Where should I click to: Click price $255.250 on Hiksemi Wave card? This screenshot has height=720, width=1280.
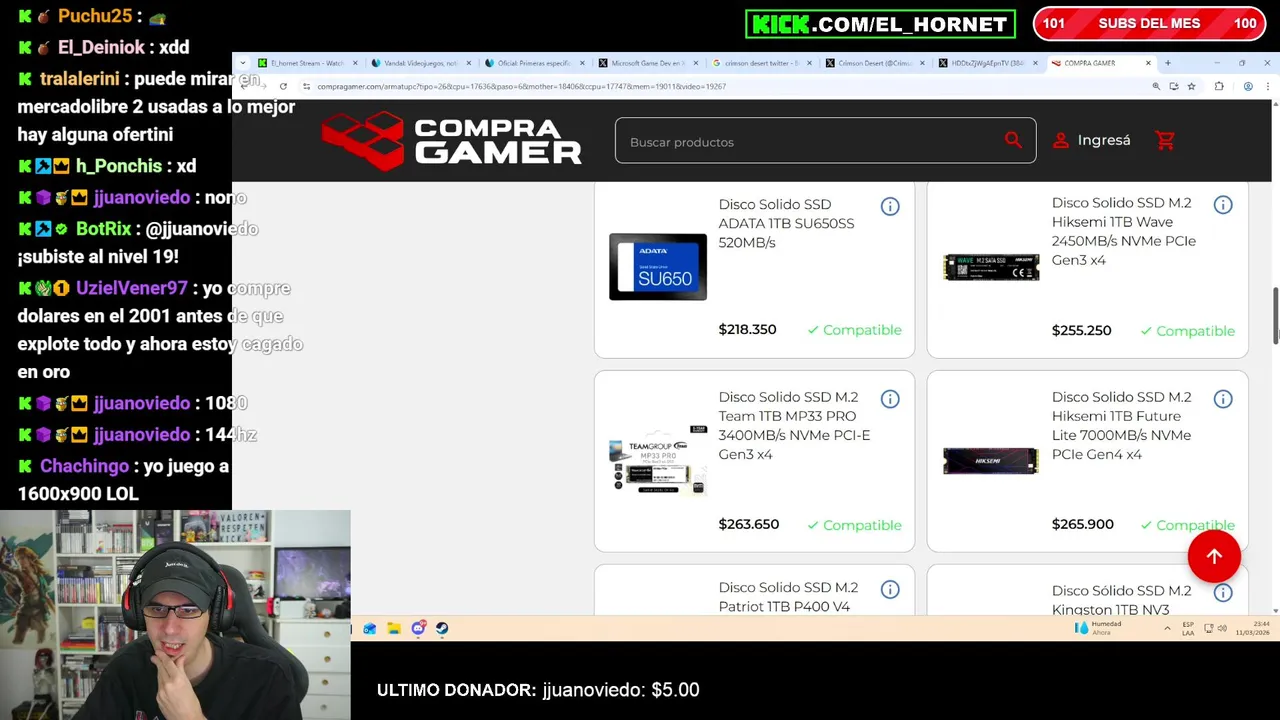[1081, 331]
